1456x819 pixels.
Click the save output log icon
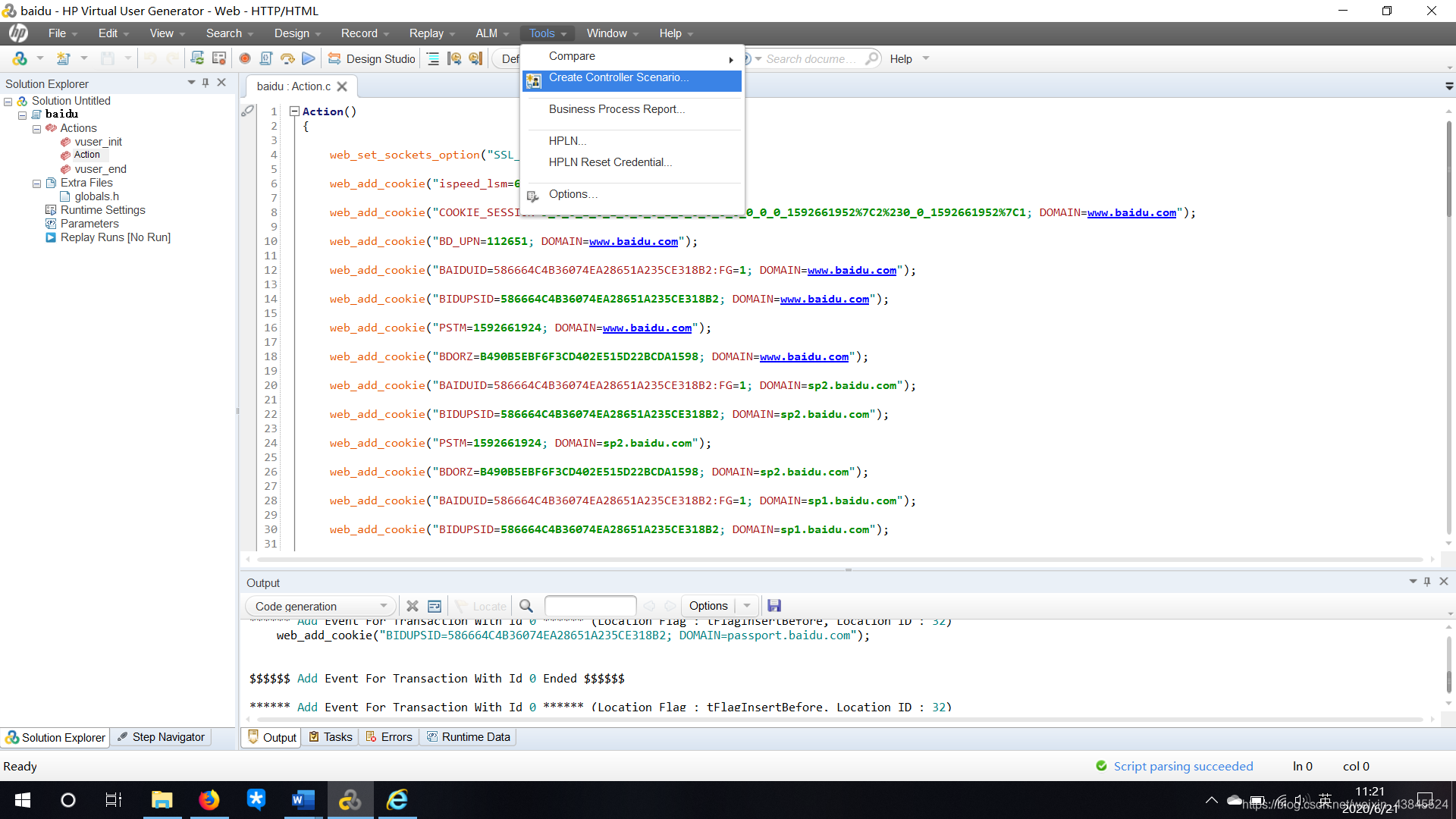click(774, 606)
